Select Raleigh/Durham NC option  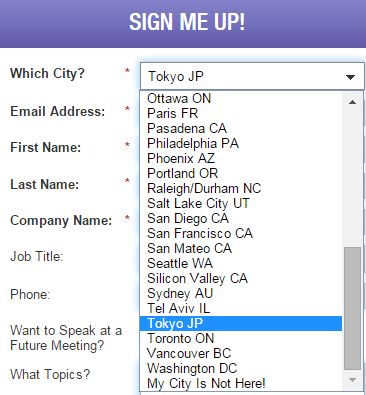241,188
